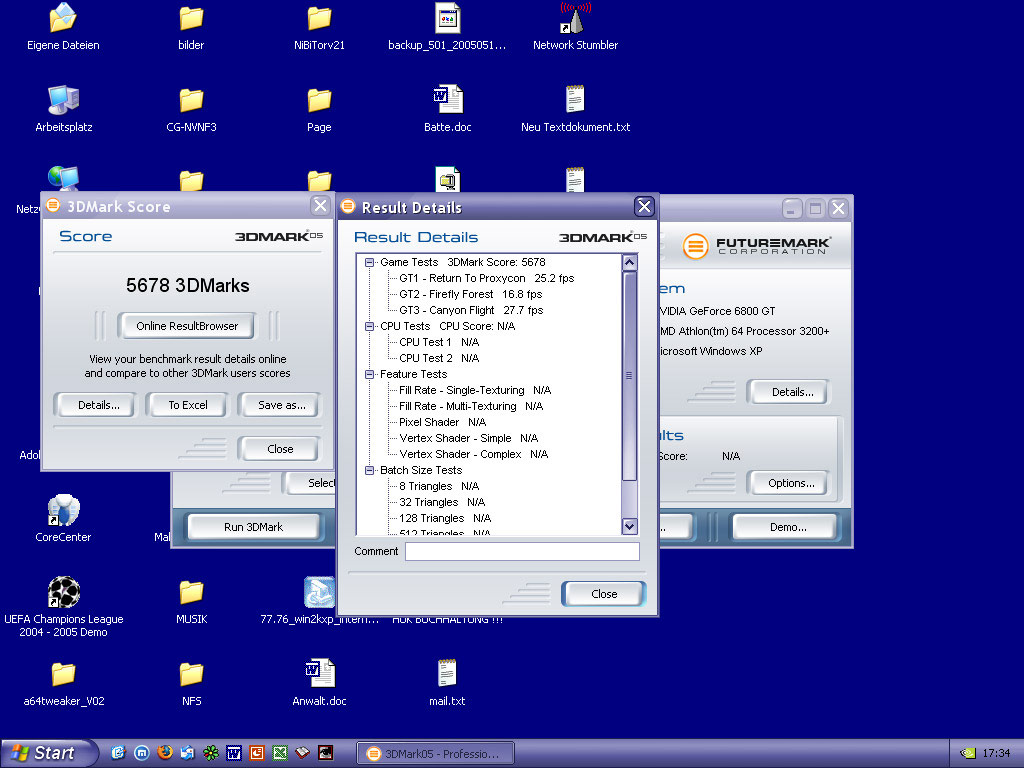Launch UEFA Champions League Demo shortcut

(x=63, y=592)
